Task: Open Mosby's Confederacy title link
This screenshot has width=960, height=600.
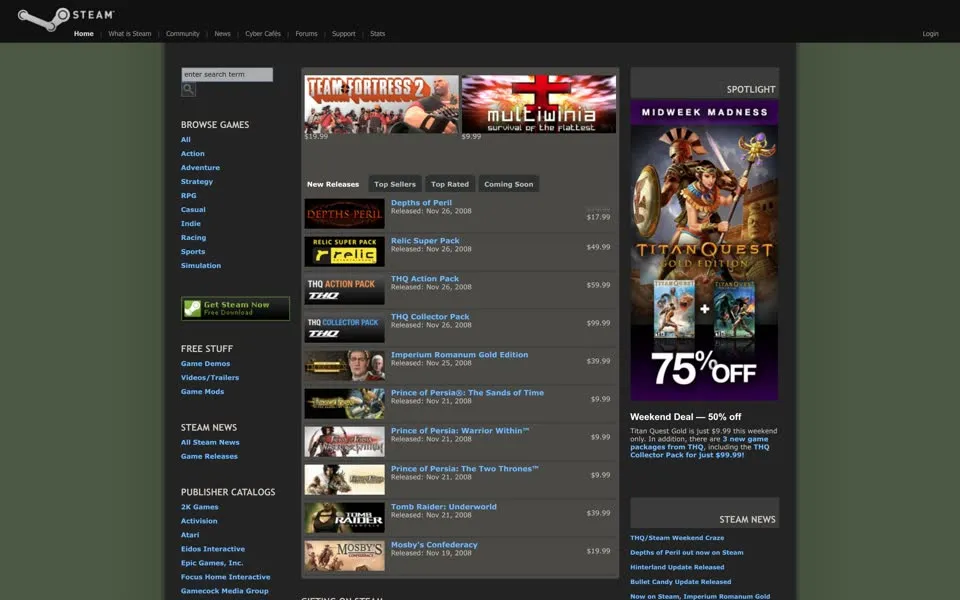Action: (x=434, y=544)
